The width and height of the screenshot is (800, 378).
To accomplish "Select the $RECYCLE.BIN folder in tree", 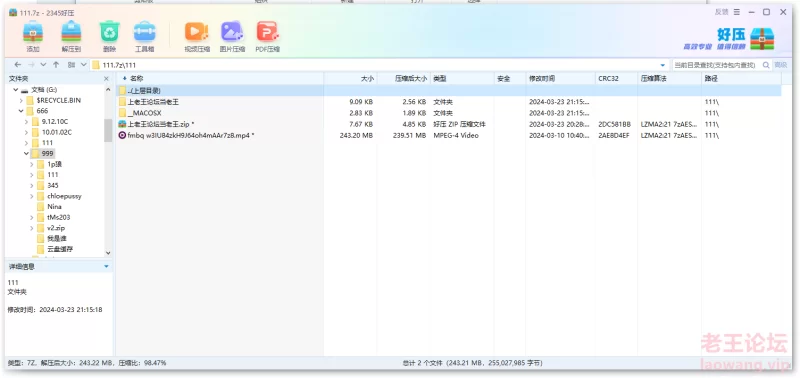I will coord(59,100).
